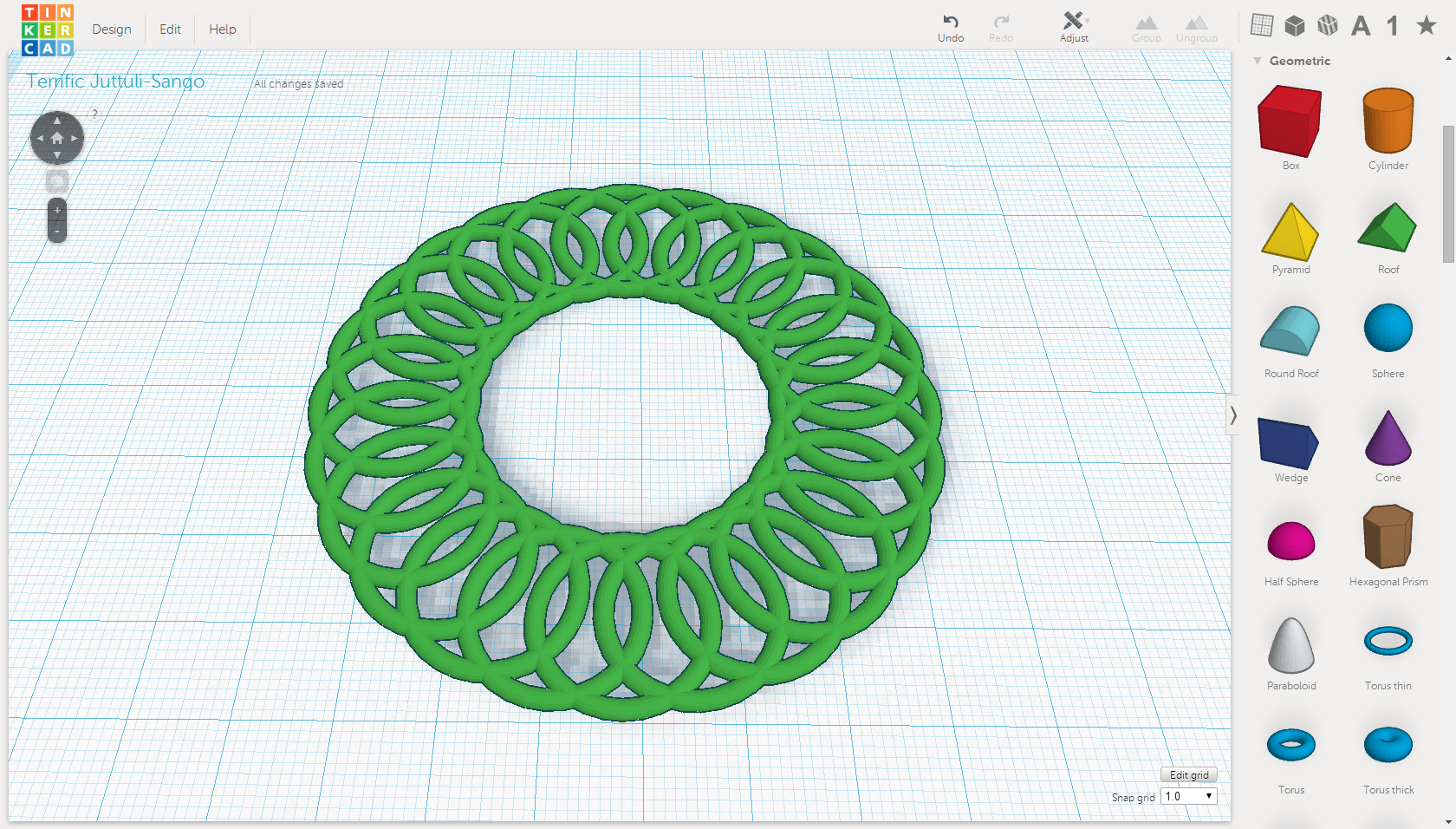
Task: Collapse the Geometric shapes section
Action: [x=1258, y=61]
